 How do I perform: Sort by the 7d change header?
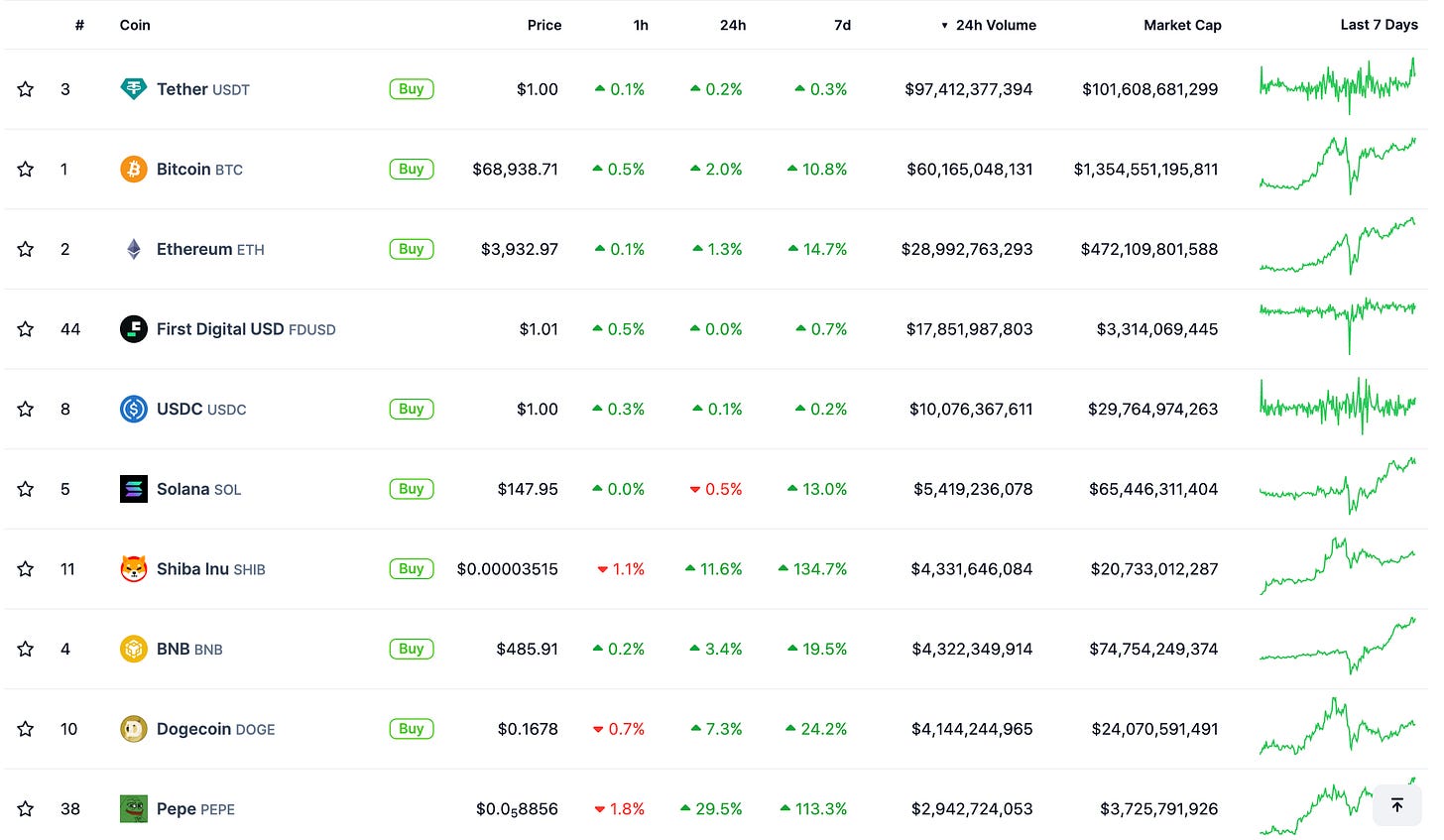842,25
